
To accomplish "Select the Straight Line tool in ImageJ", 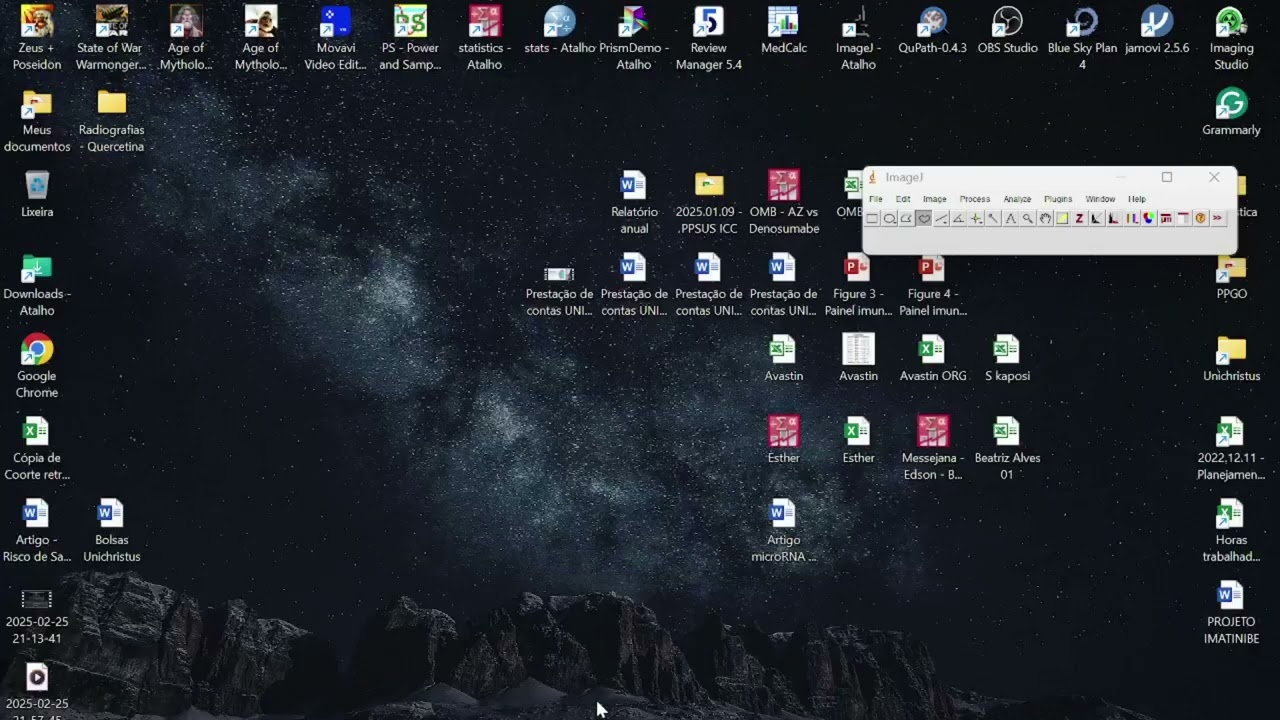I will tap(941, 218).
